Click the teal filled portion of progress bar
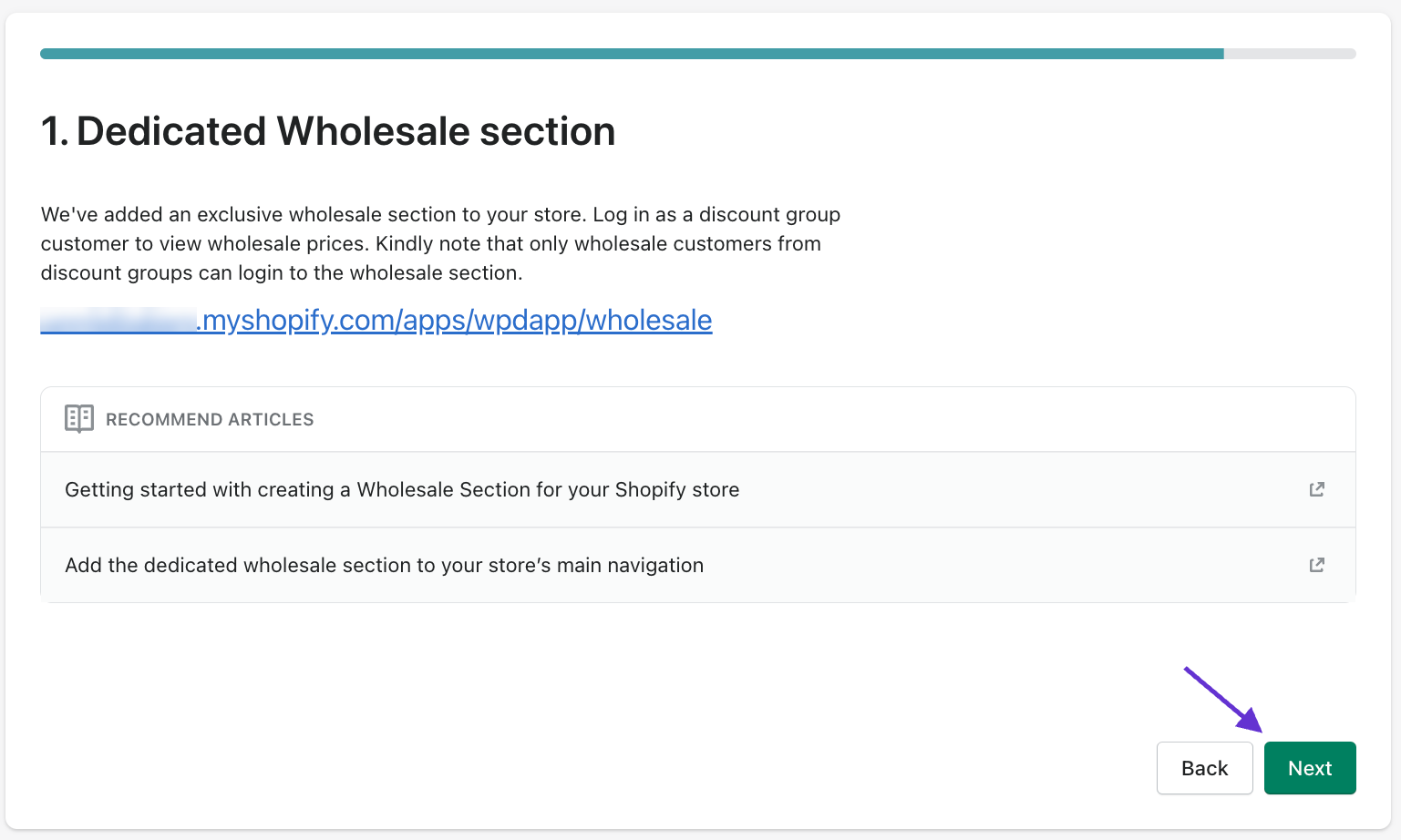 tap(632, 54)
